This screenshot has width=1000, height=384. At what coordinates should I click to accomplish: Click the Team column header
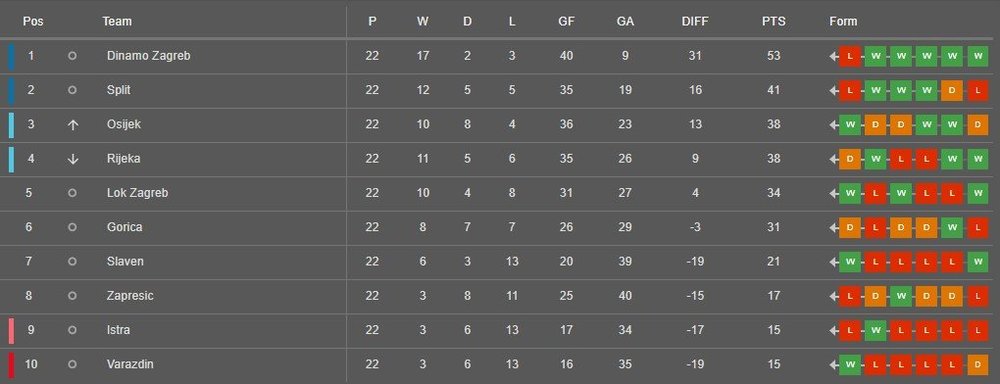(117, 22)
